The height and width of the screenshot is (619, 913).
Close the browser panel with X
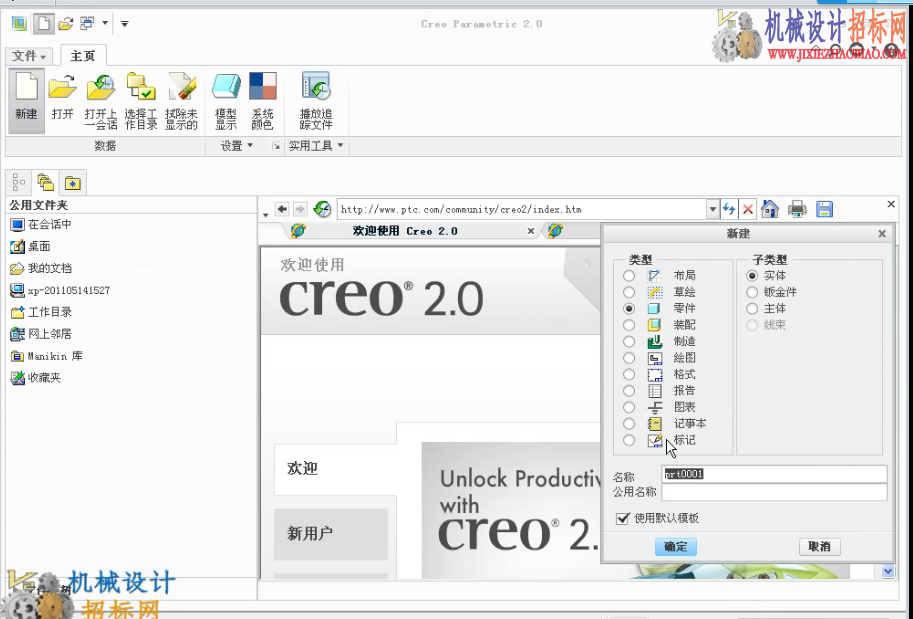(x=891, y=204)
